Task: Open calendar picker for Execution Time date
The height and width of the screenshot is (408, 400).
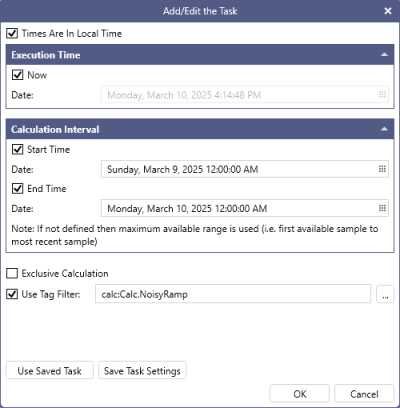Action: (x=382, y=95)
